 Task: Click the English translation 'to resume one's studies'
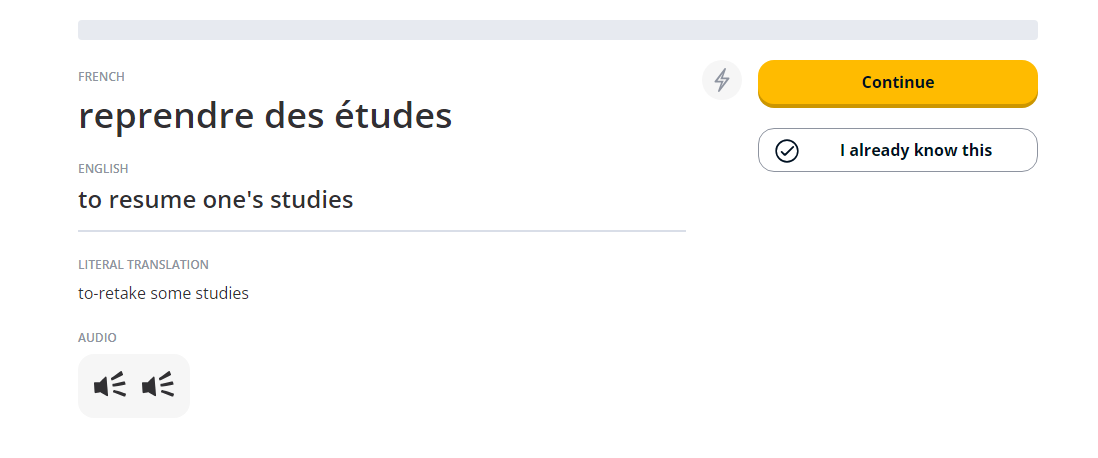pyautogui.click(x=216, y=200)
